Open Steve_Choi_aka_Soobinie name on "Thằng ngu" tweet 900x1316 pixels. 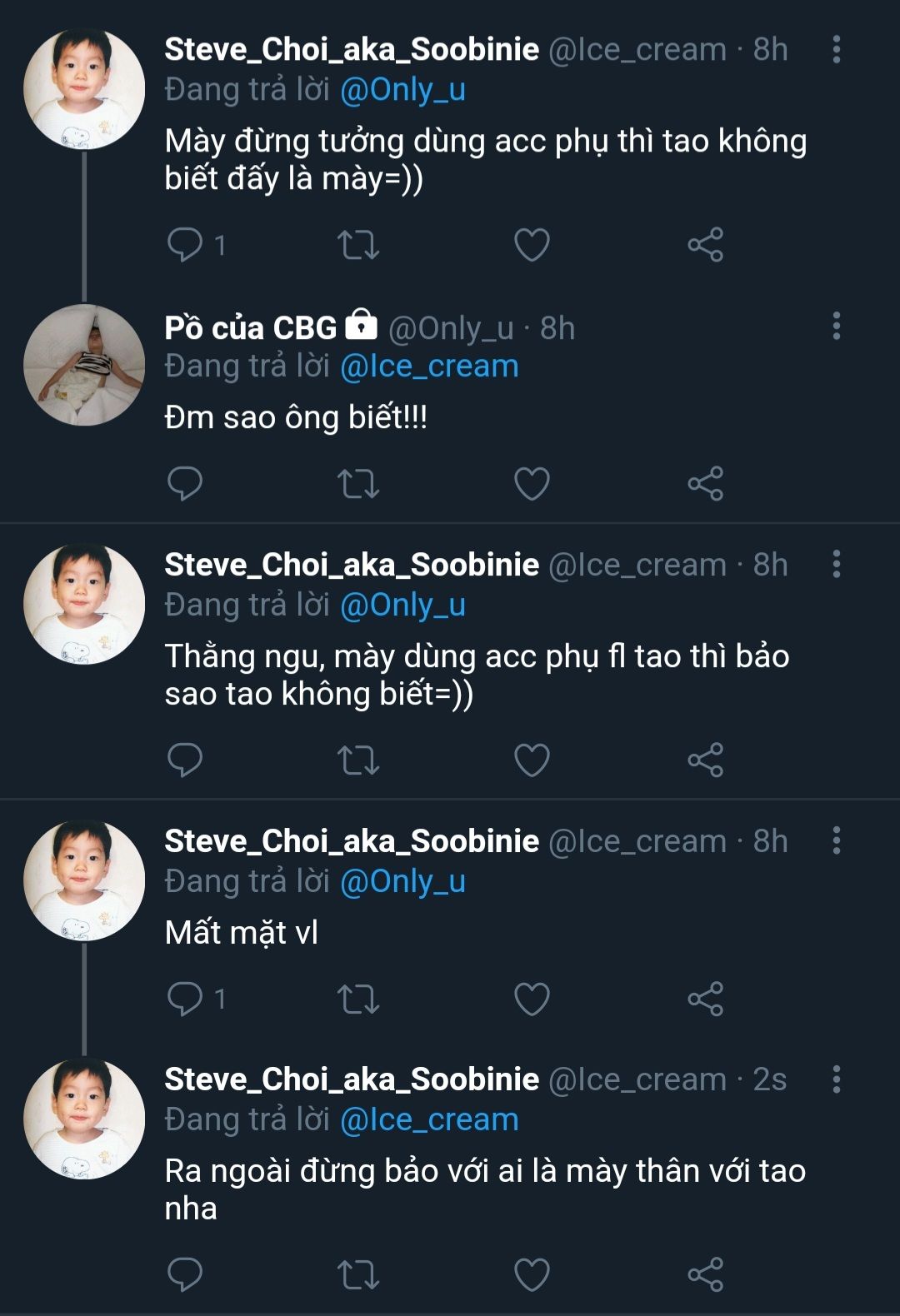coord(352,565)
